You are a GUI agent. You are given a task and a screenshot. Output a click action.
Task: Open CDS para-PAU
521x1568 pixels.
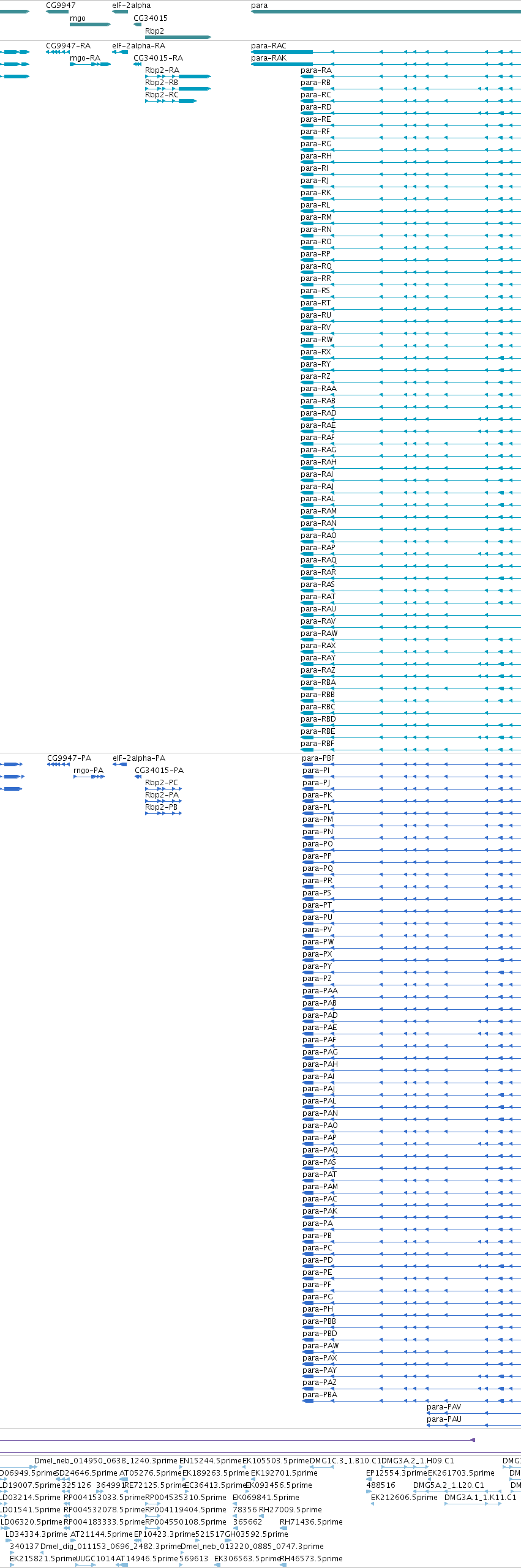444,1419
